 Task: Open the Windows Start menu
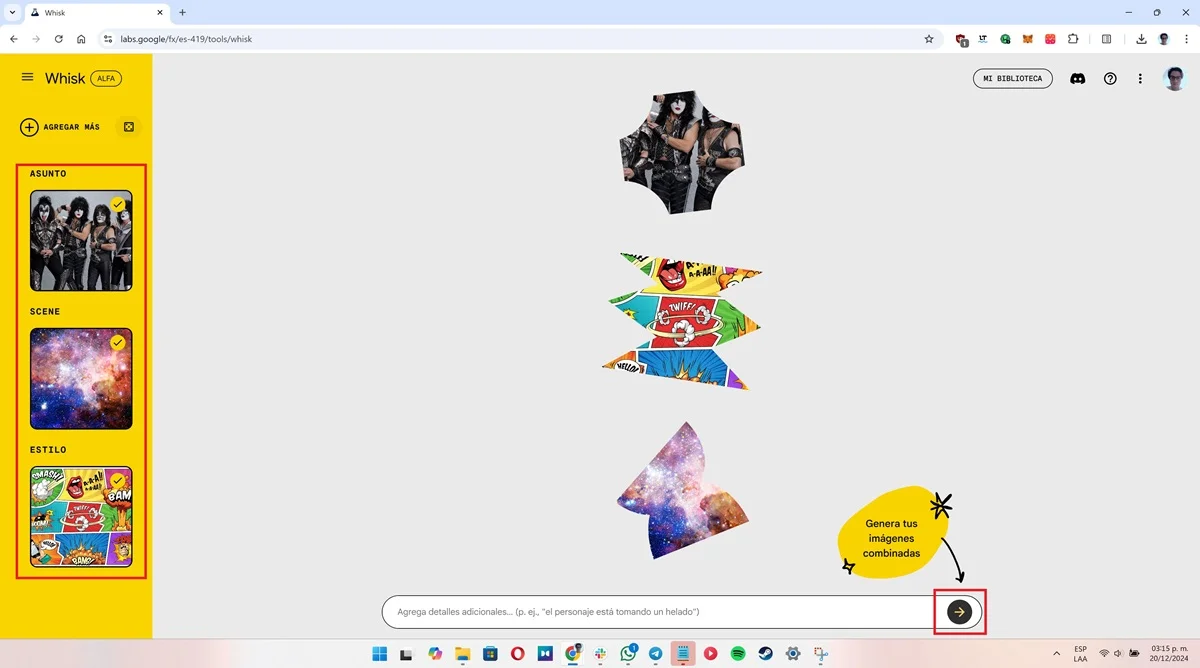click(x=379, y=653)
